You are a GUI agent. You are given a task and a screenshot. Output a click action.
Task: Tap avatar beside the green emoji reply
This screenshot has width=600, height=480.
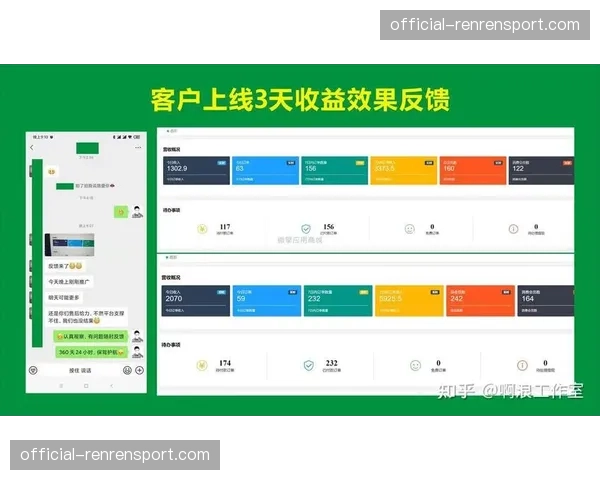(137, 211)
